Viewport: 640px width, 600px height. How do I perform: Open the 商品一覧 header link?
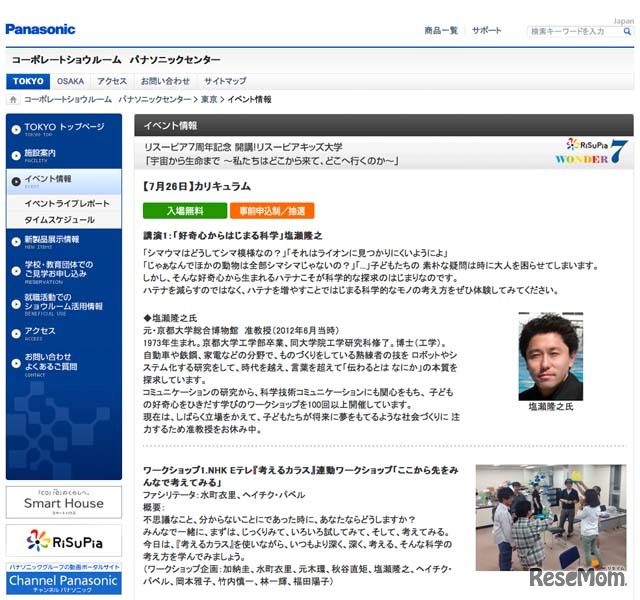(x=441, y=31)
